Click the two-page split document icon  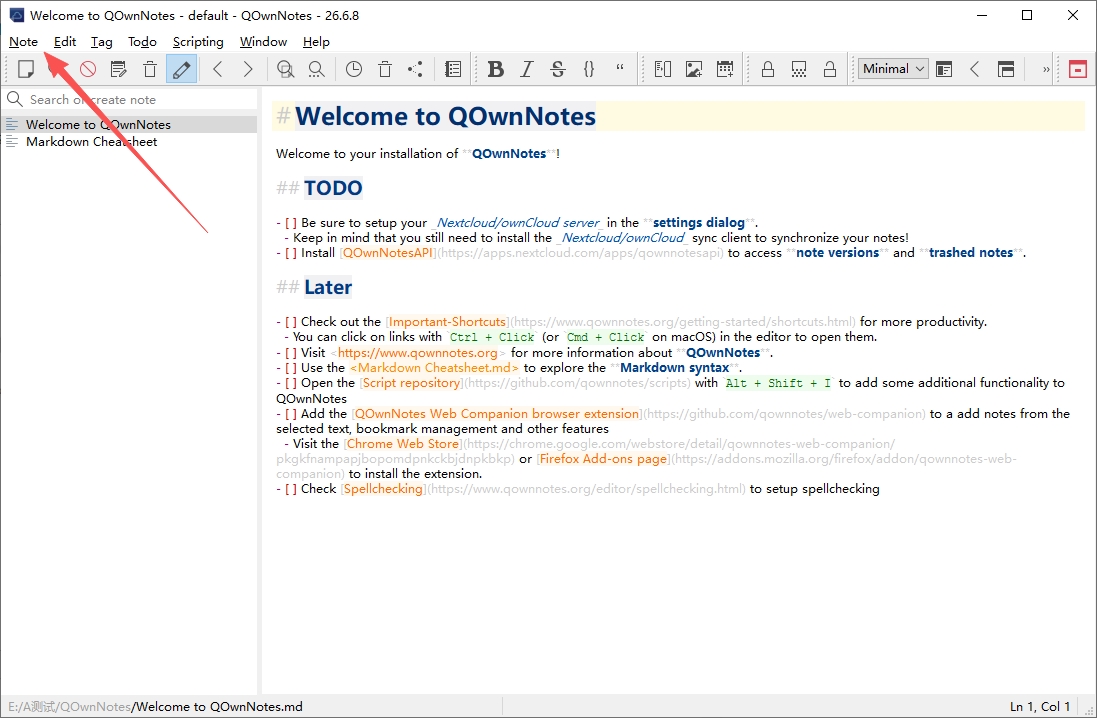tap(663, 69)
